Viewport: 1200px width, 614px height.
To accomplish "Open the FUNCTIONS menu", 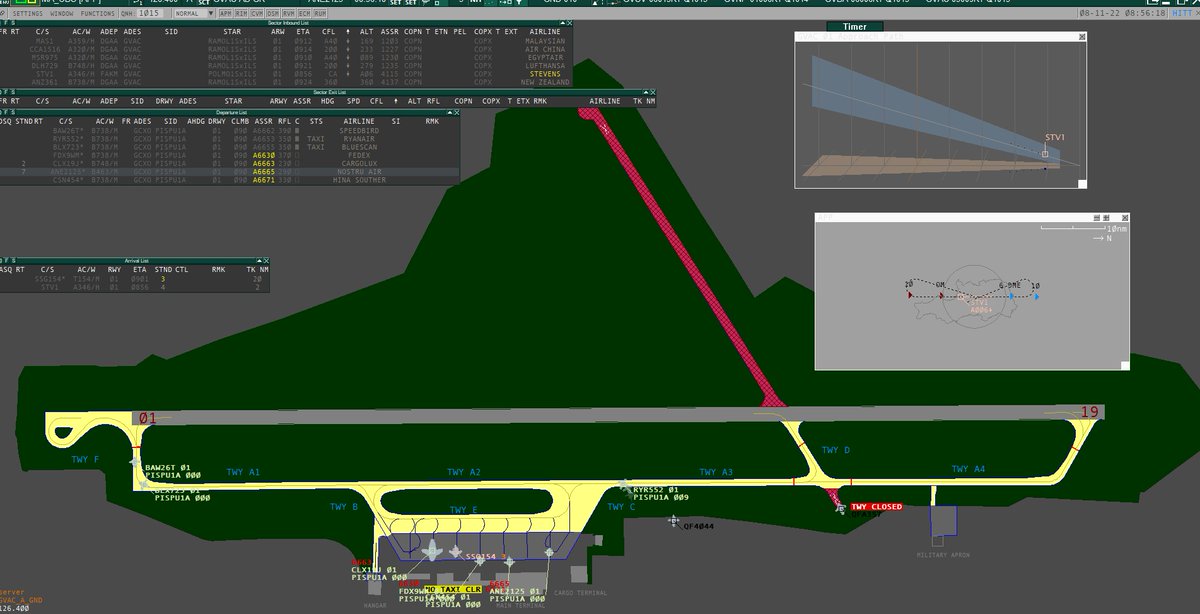I will (x=97, y=15).
